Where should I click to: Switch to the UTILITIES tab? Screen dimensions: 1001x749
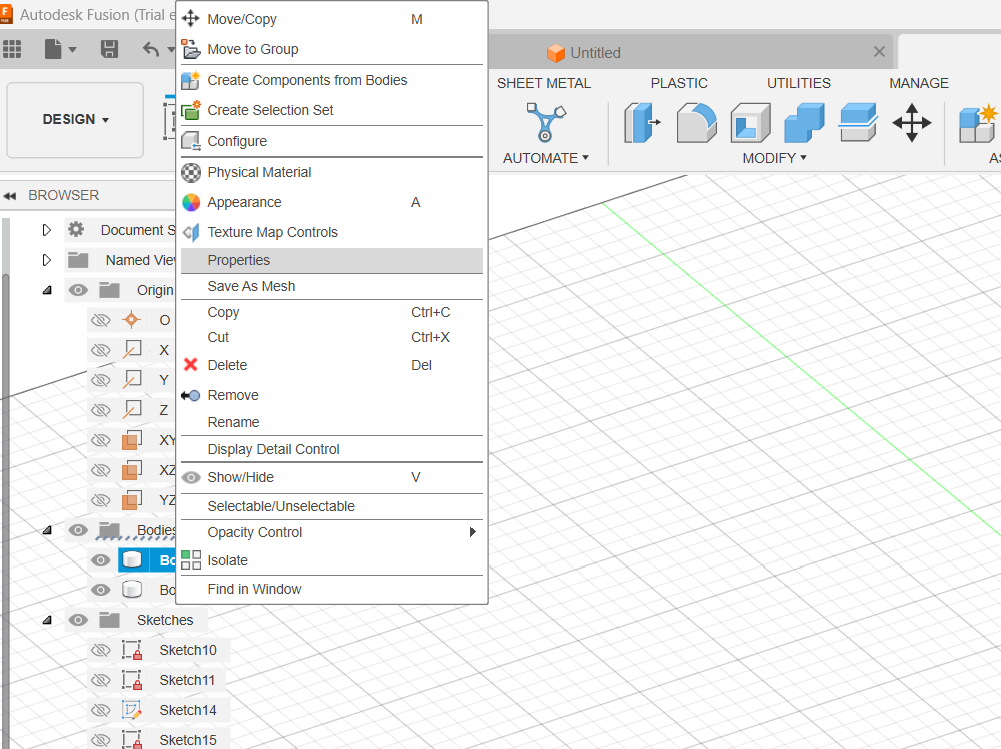799,83
